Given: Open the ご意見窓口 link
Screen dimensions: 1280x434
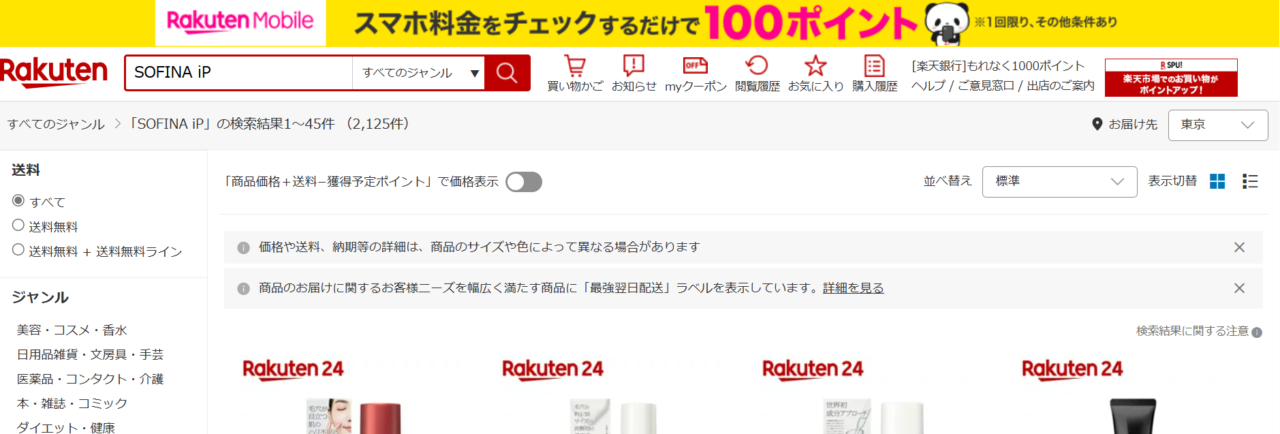Looking at the screenshot, I should (x=987, y=86).
